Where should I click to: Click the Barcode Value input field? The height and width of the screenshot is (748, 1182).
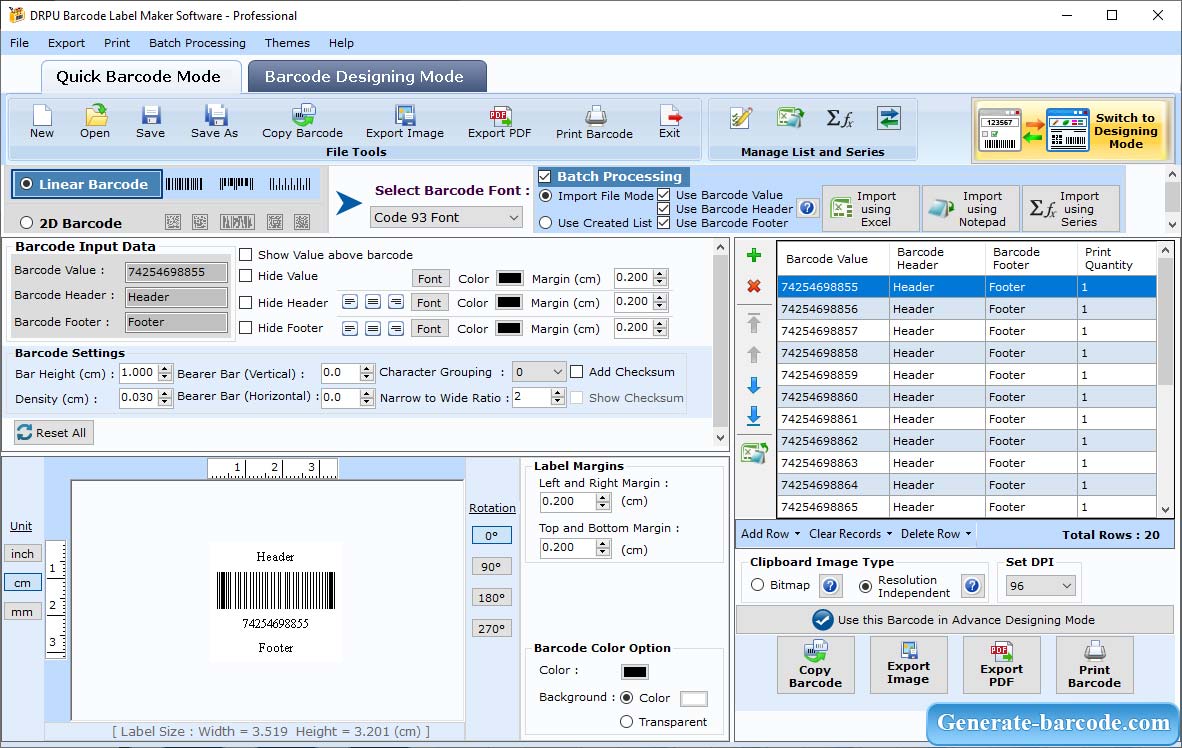pyautogui.click(x=176, y=272)
